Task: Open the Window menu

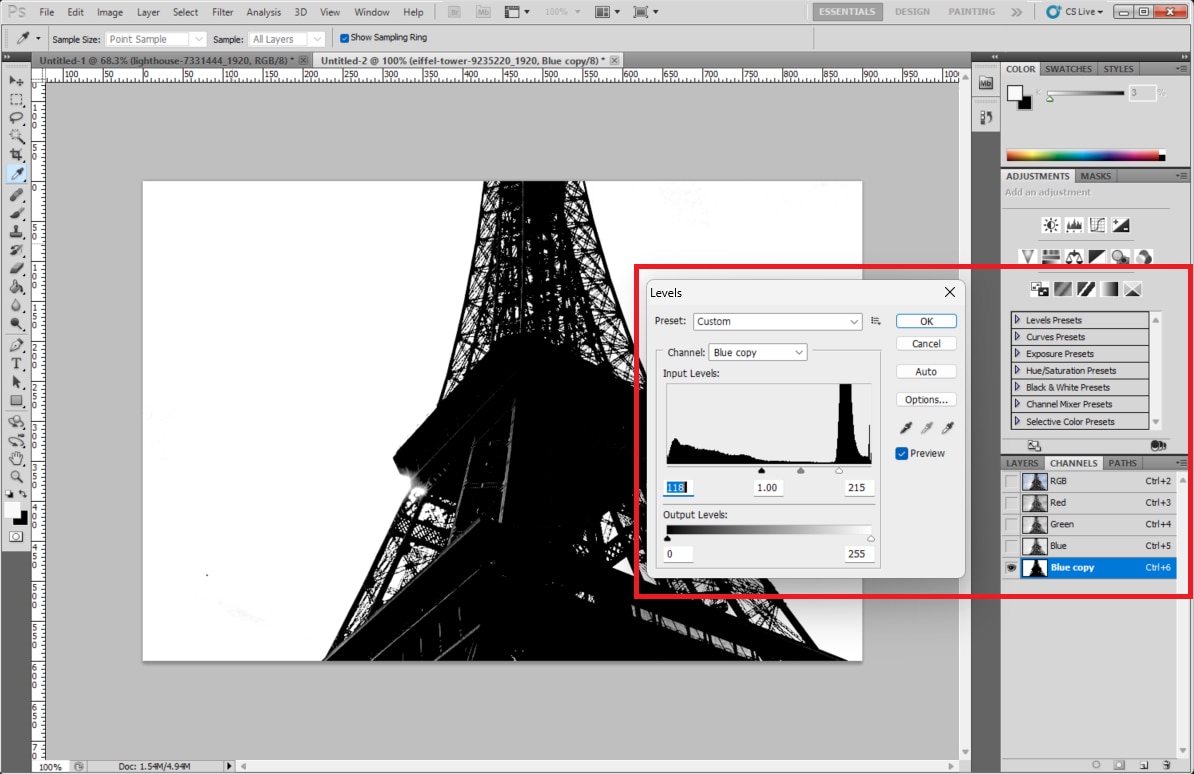Action: point(372,12)
